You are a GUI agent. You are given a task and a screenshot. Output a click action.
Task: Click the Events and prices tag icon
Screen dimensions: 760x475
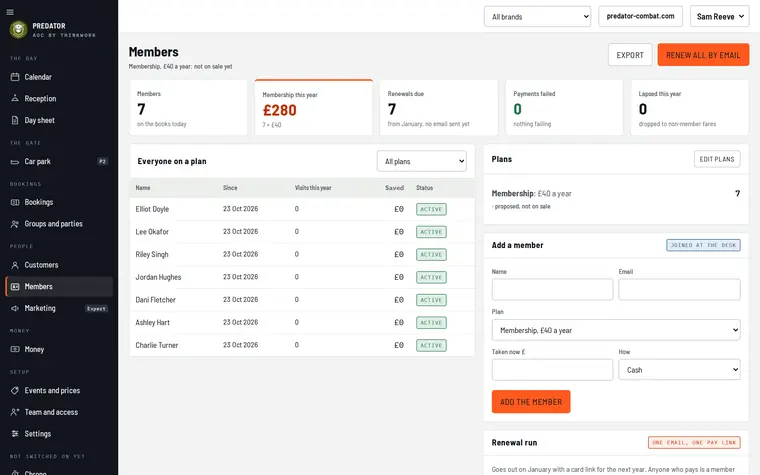coord(15,390)
